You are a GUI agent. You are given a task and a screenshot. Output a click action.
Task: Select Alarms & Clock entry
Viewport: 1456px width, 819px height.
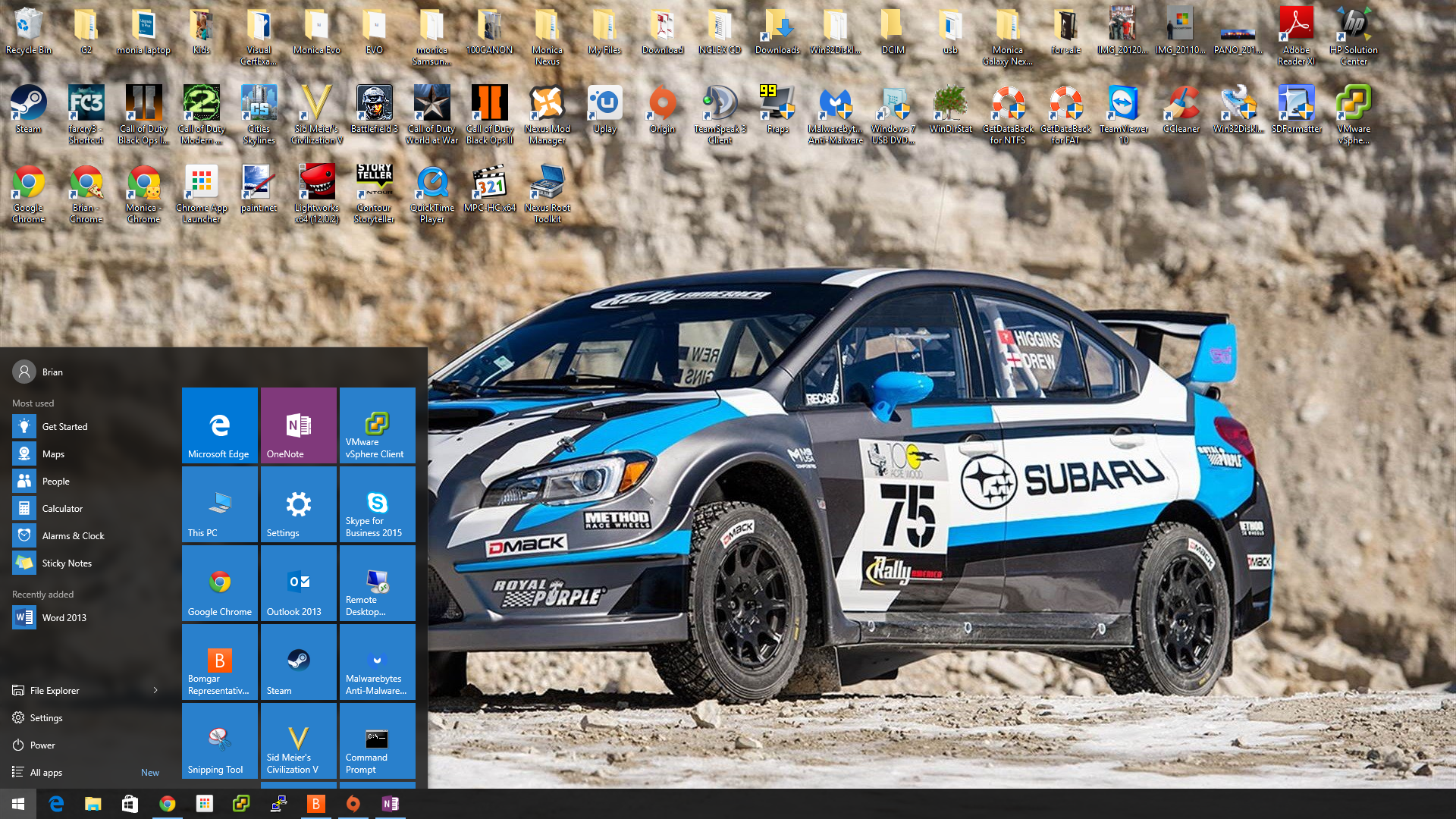tap(88, 535)
